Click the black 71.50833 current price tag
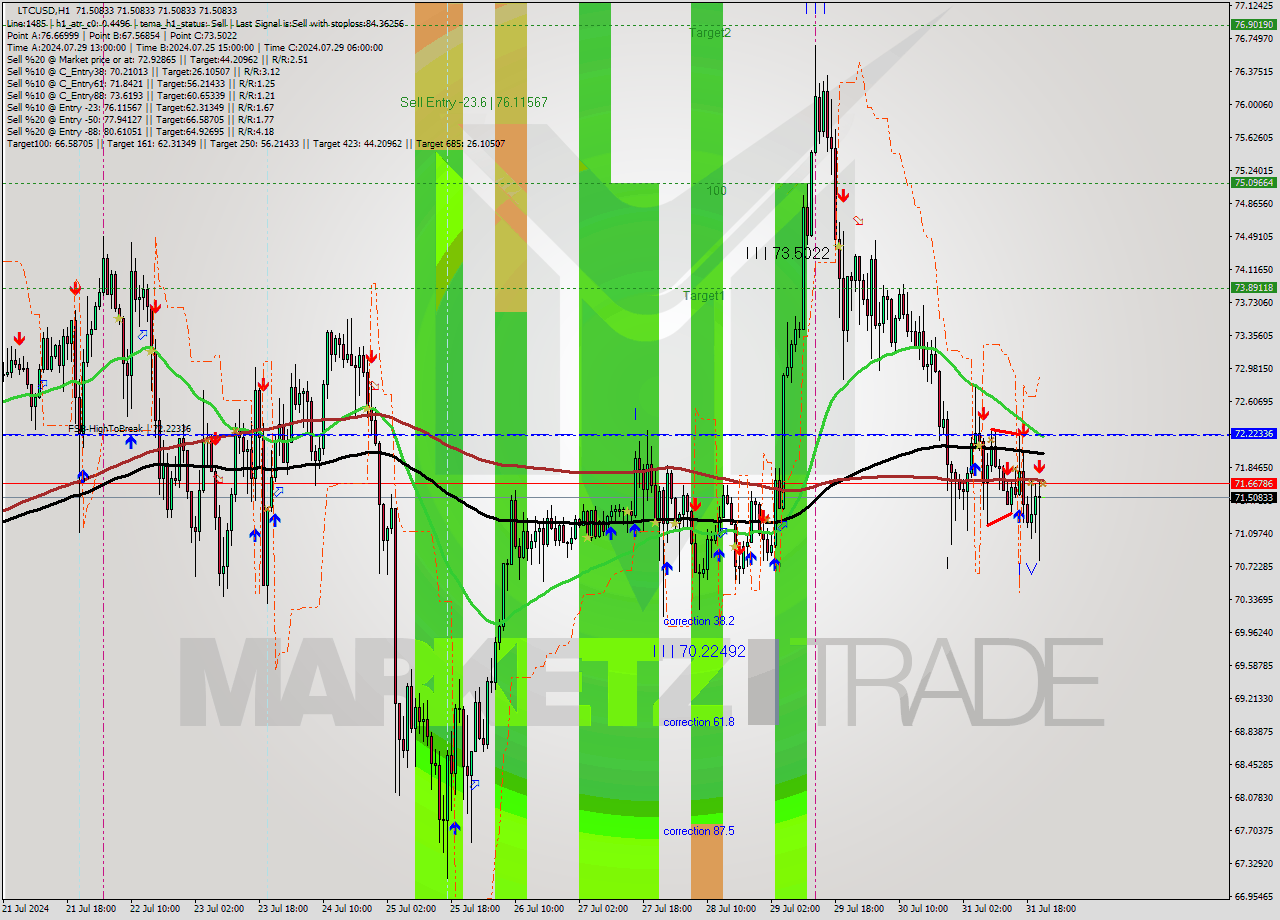Screen dimensions: 1280x920 [1254, 497]
